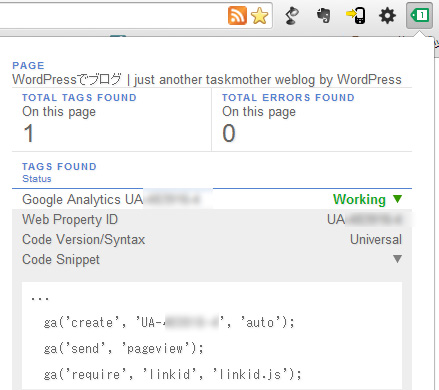Click the TOTAL TAGS FOUND count
The width and height of the screenshot is (439, 390).
tap(28, 133)
